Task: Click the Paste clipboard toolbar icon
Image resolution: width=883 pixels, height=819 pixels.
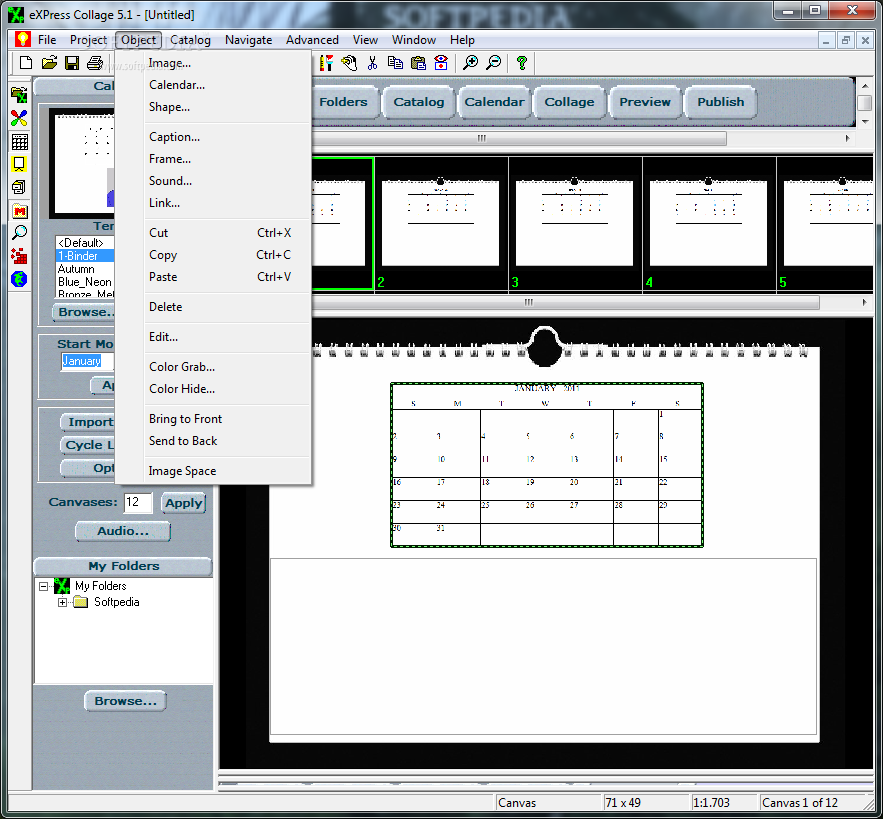Action: pos(418,63)
